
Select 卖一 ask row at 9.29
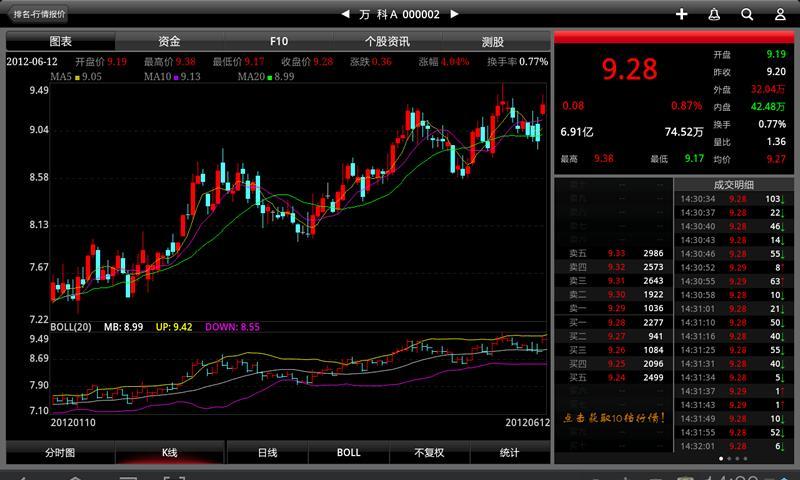[x=616, y=309]
